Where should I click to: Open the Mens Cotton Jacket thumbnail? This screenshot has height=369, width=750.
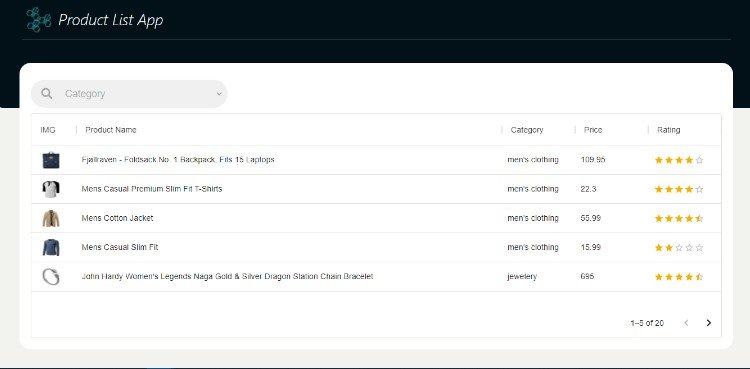point(51,218)
